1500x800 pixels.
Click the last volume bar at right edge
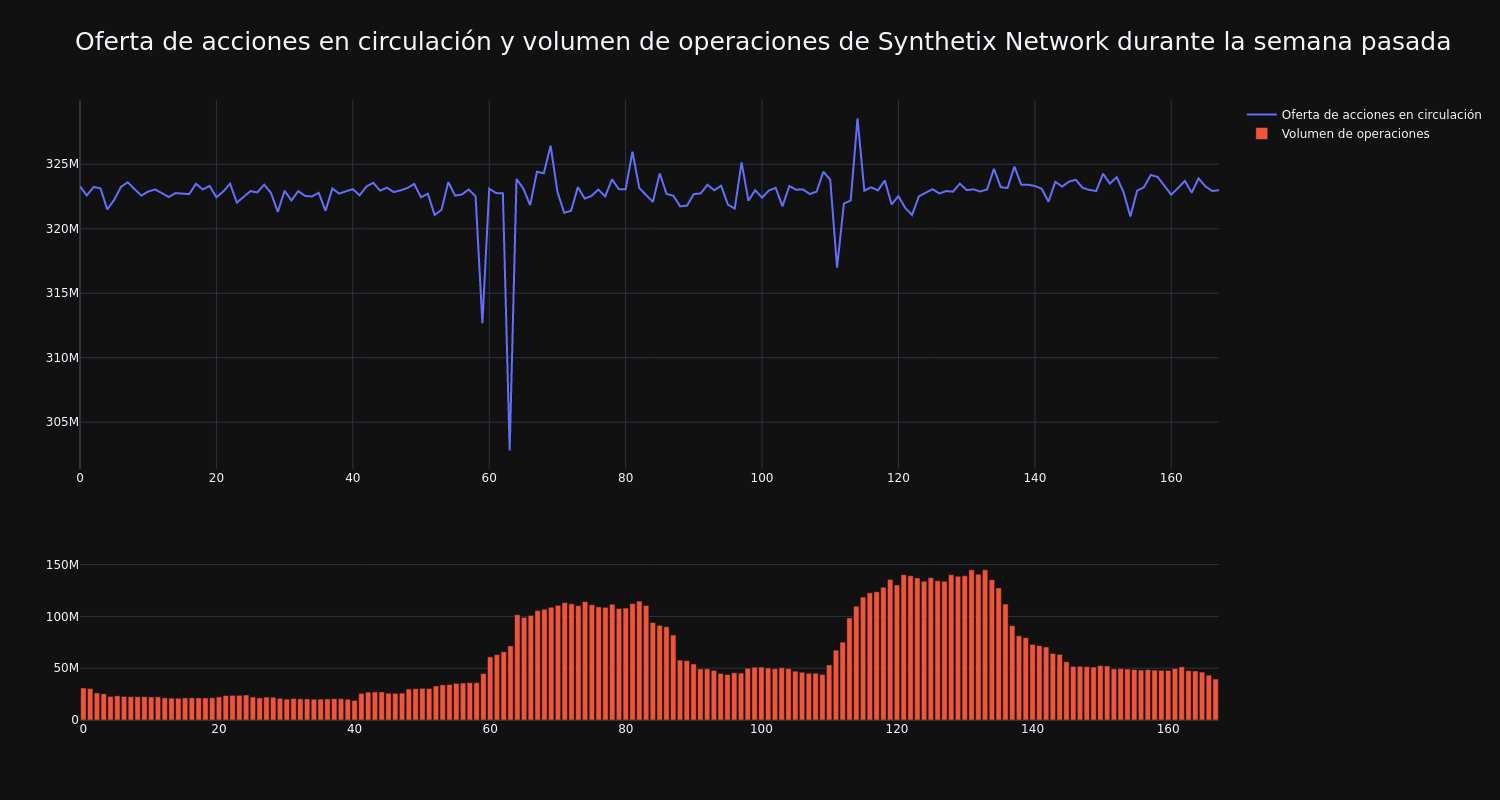tap(1216, 700)
